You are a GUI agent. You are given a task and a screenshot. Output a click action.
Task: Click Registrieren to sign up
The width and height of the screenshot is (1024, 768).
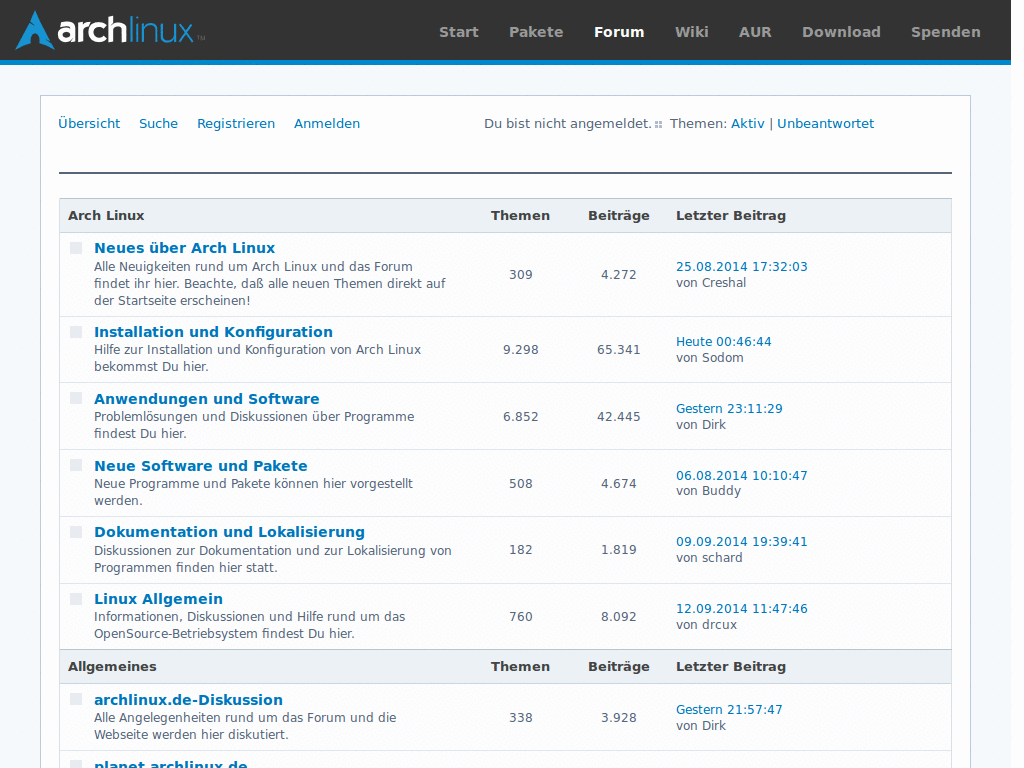click(236, 123)
